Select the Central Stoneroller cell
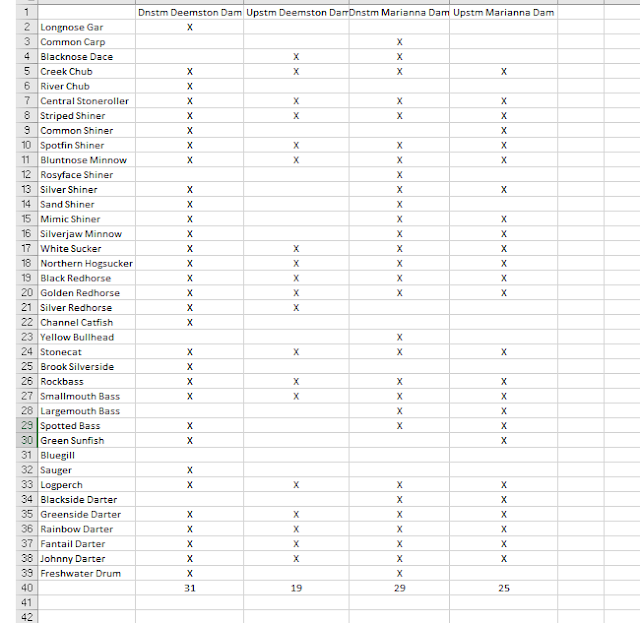The image size is (640, 623). coord(87,101)
